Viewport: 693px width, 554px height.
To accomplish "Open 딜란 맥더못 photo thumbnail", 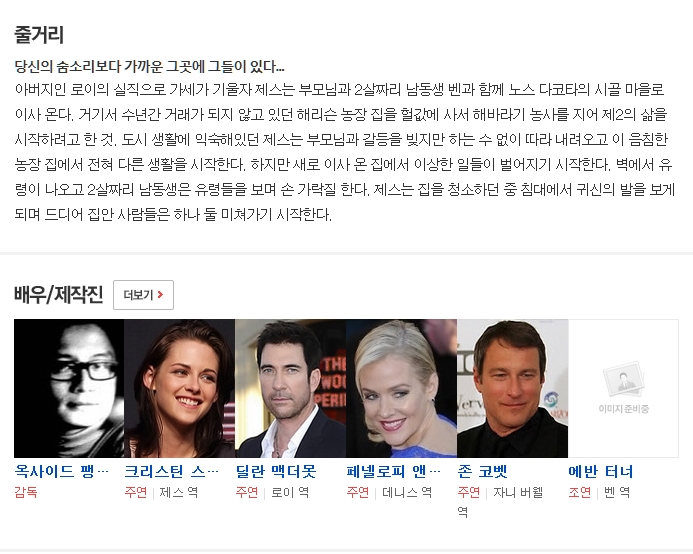I will [x=290, y=388].
